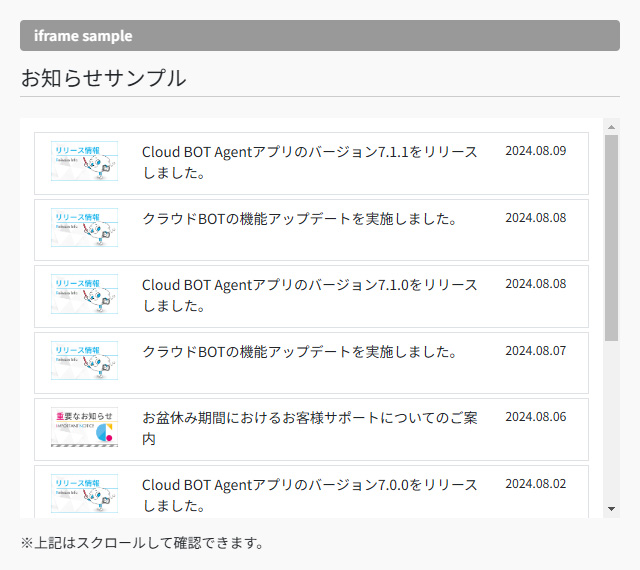Click the リリース情報 thumbnail for version 7.1.0
This screenshot has height=570, width=640.
point(84,294)
